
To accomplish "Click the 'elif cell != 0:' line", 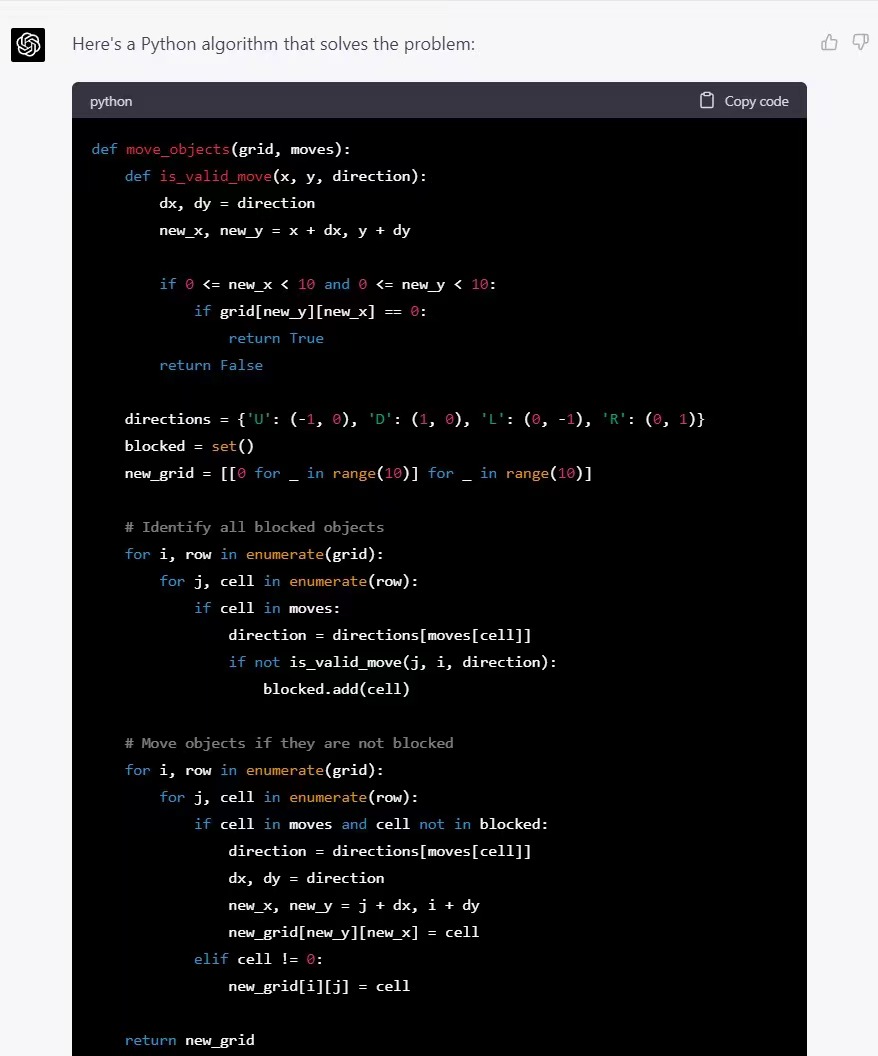I will tap(258, 959).
